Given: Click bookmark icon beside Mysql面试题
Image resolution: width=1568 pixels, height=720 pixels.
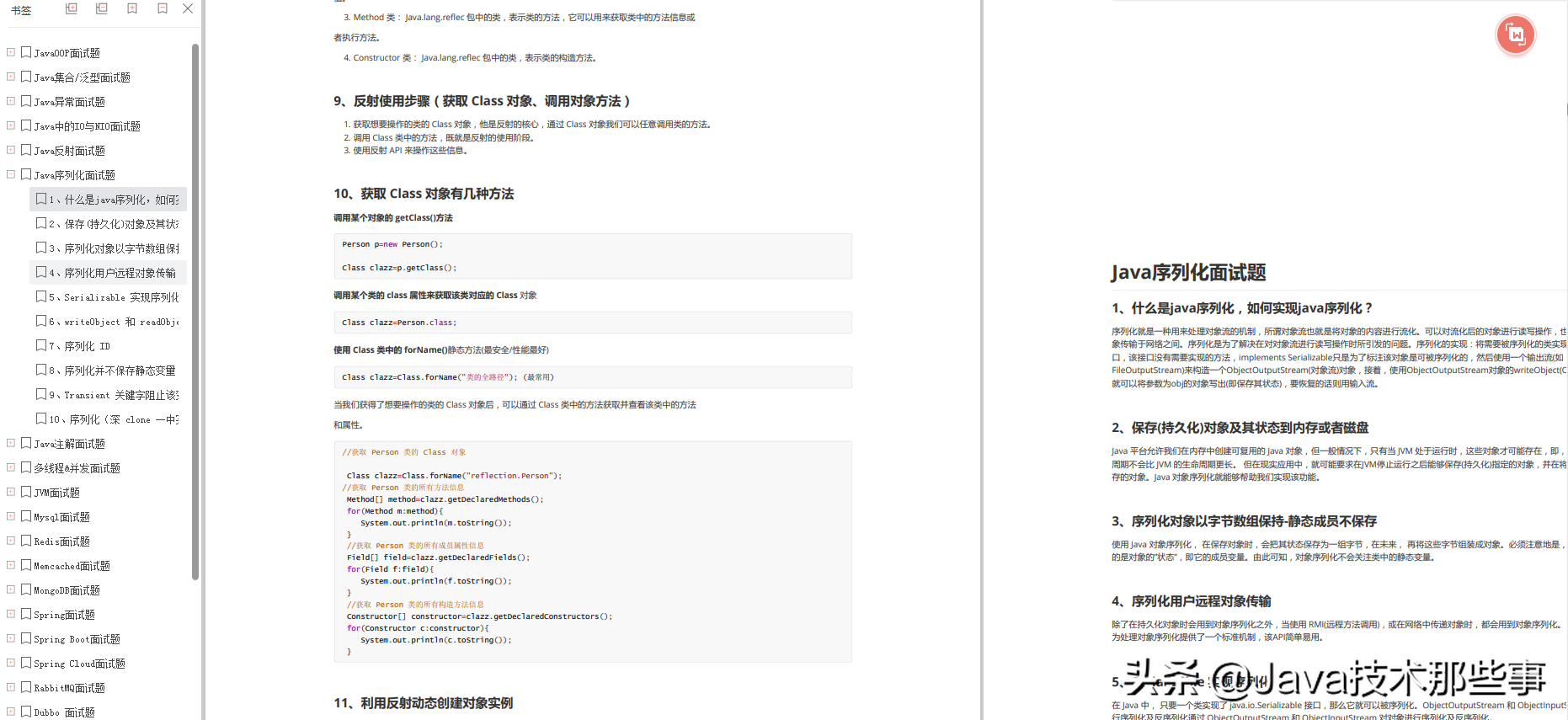Looking at the screenshot, I should [x=26, y=516].
